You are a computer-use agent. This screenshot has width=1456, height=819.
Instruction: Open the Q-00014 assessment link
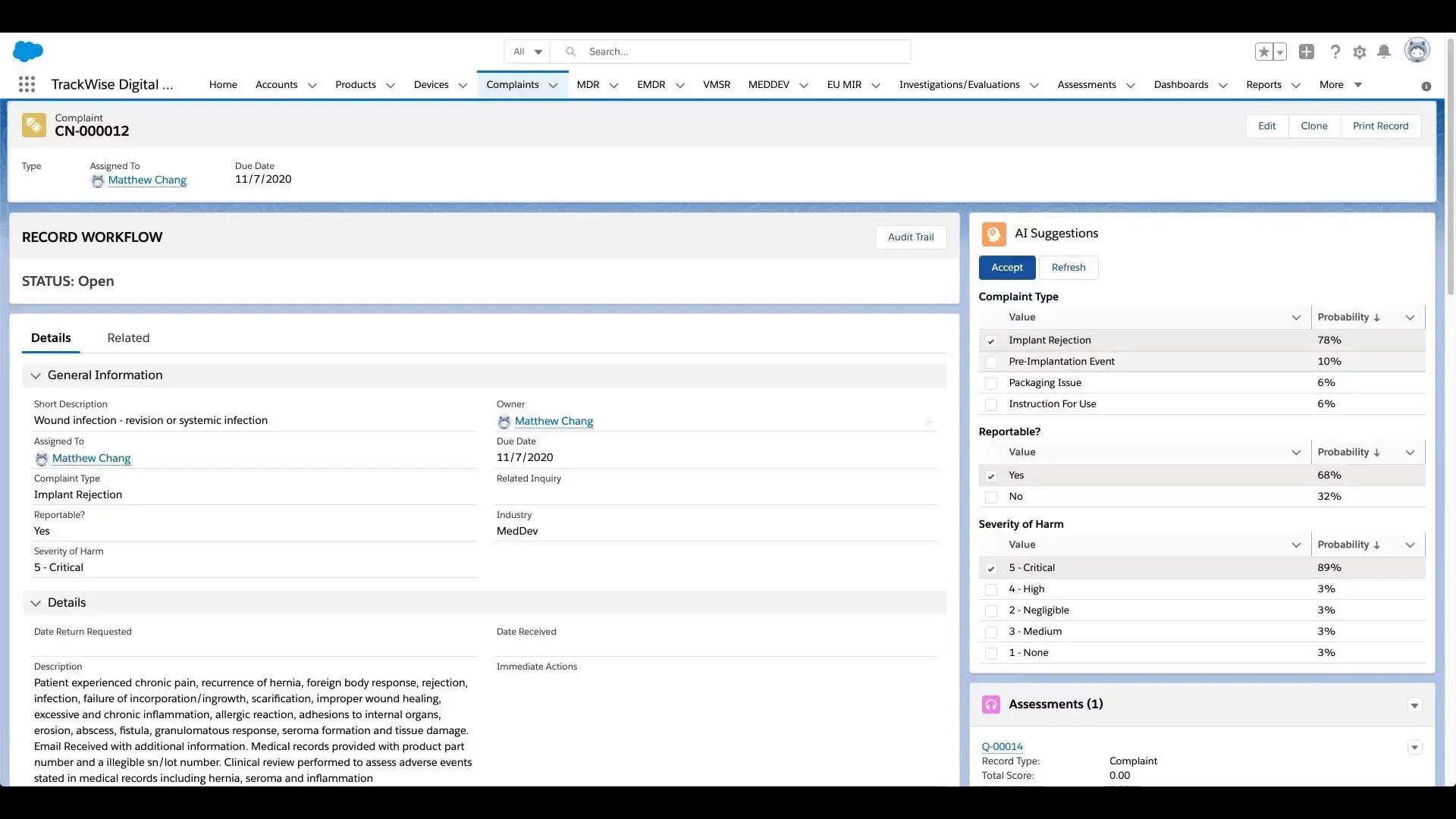[x=1002, y=746]
